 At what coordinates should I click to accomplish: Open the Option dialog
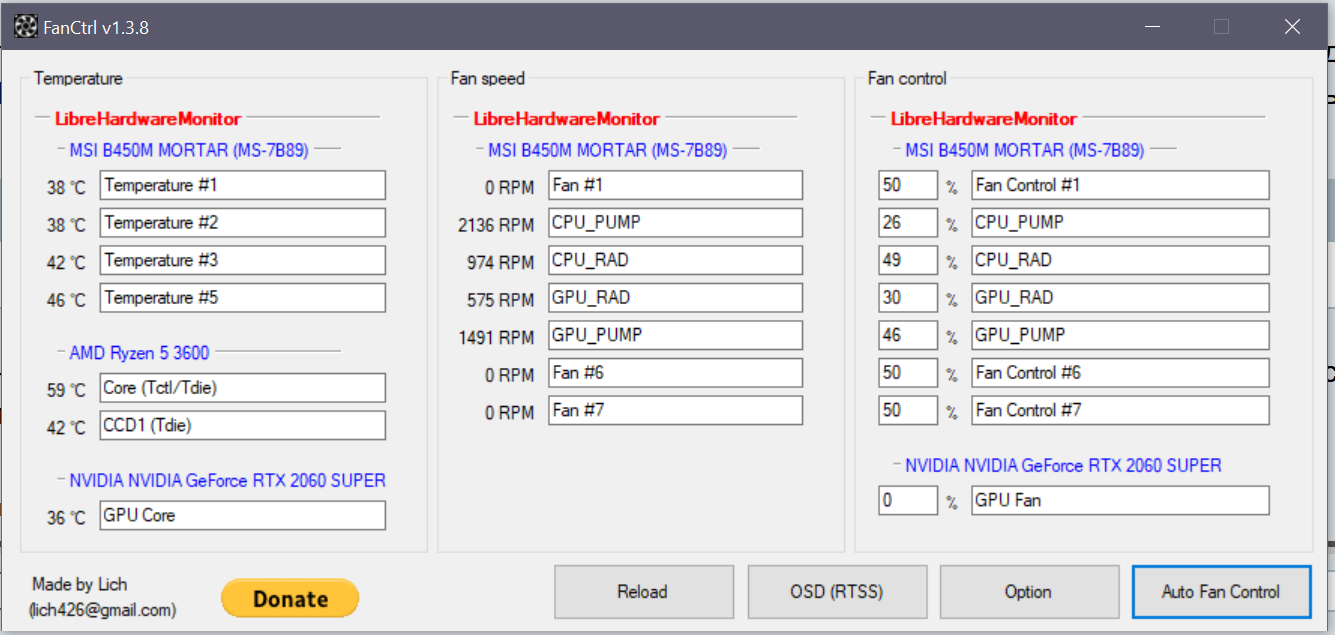[x=1028, y=592]
